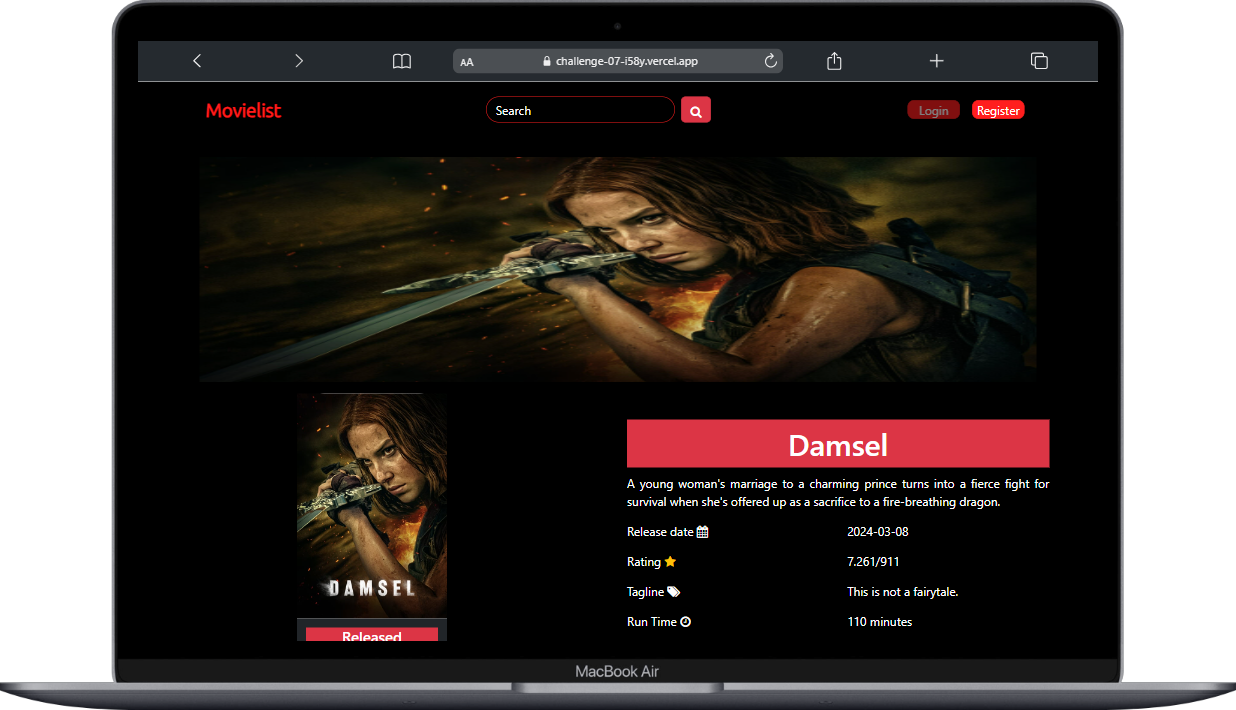Focus the Search input field
The image size is (1236, 710).
(580, 110)
